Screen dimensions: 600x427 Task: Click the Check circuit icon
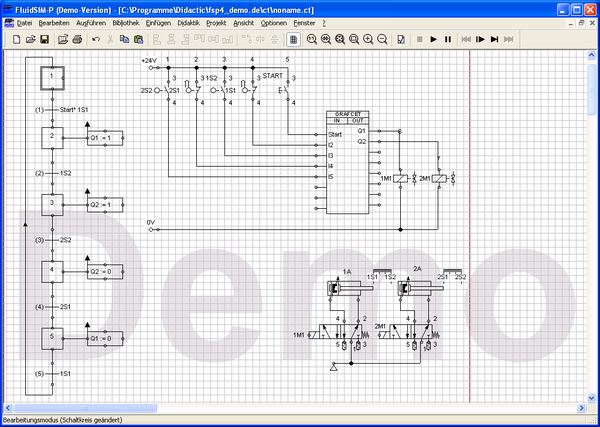[401, 39]
